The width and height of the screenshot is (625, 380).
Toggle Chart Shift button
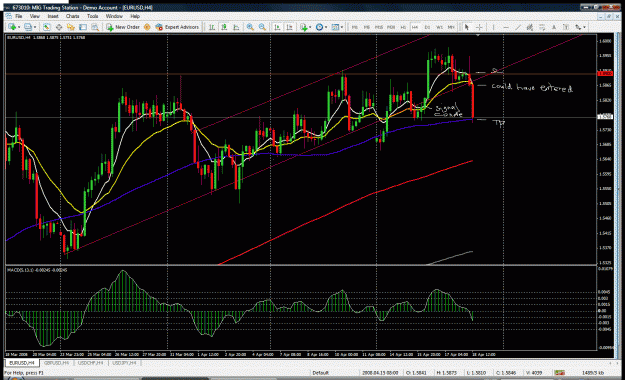[x=290, y=27]
